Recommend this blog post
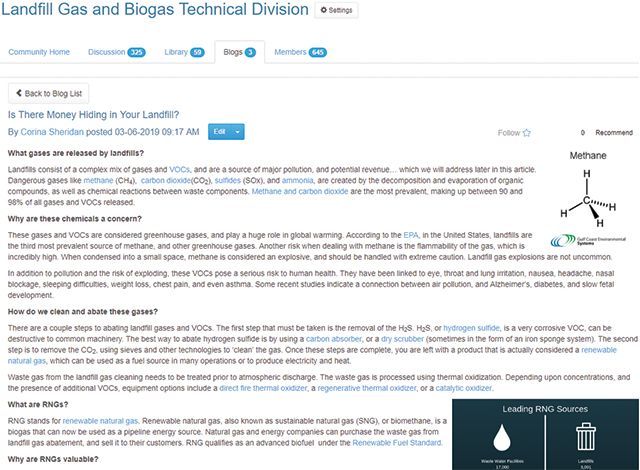The width and height of the screenshot is (640, 470). pos(613,132)
